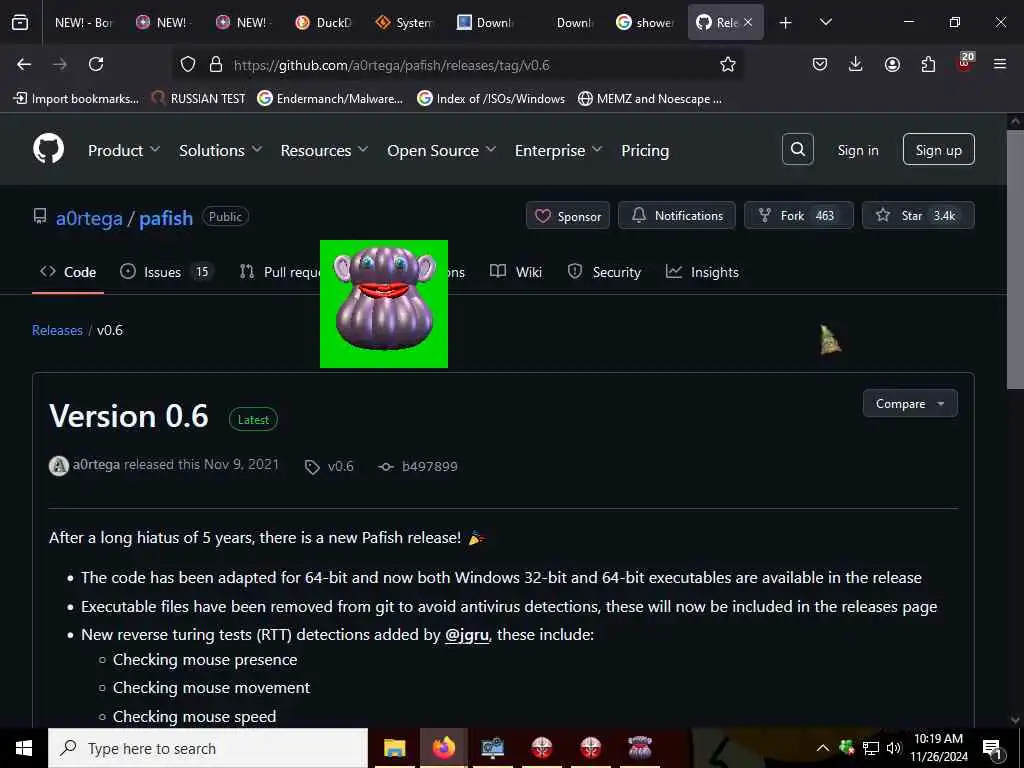Click the Sponsor button
The image size is (1024, 768).
pyautogui.click(x=568, y=216)
